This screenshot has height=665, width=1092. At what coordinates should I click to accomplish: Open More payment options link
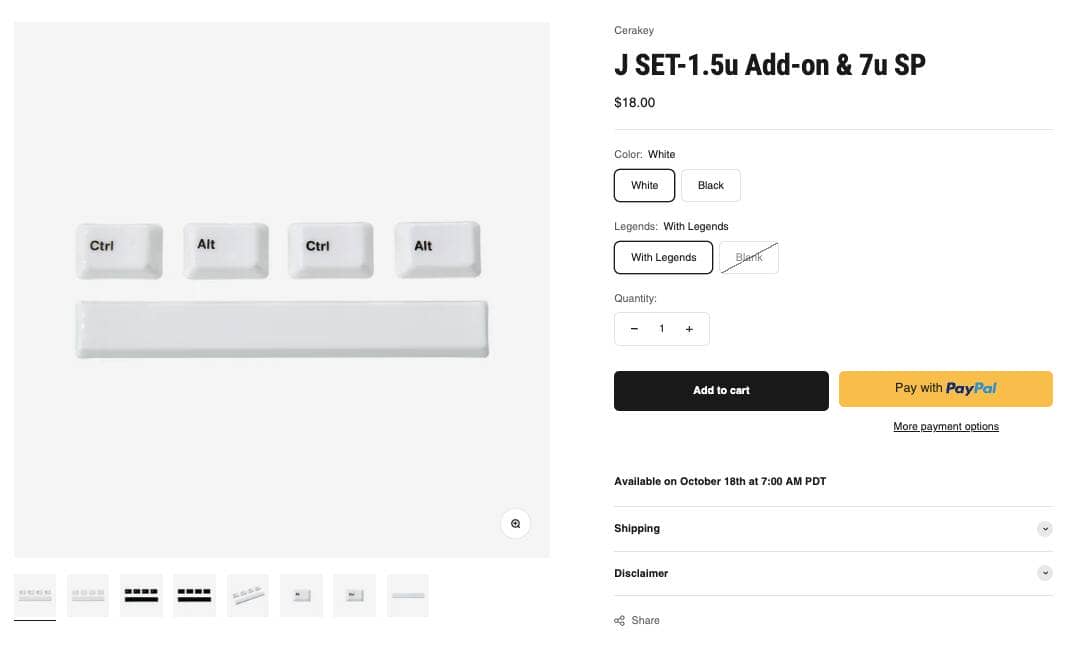pyautogui.click(x=945, y=427)
